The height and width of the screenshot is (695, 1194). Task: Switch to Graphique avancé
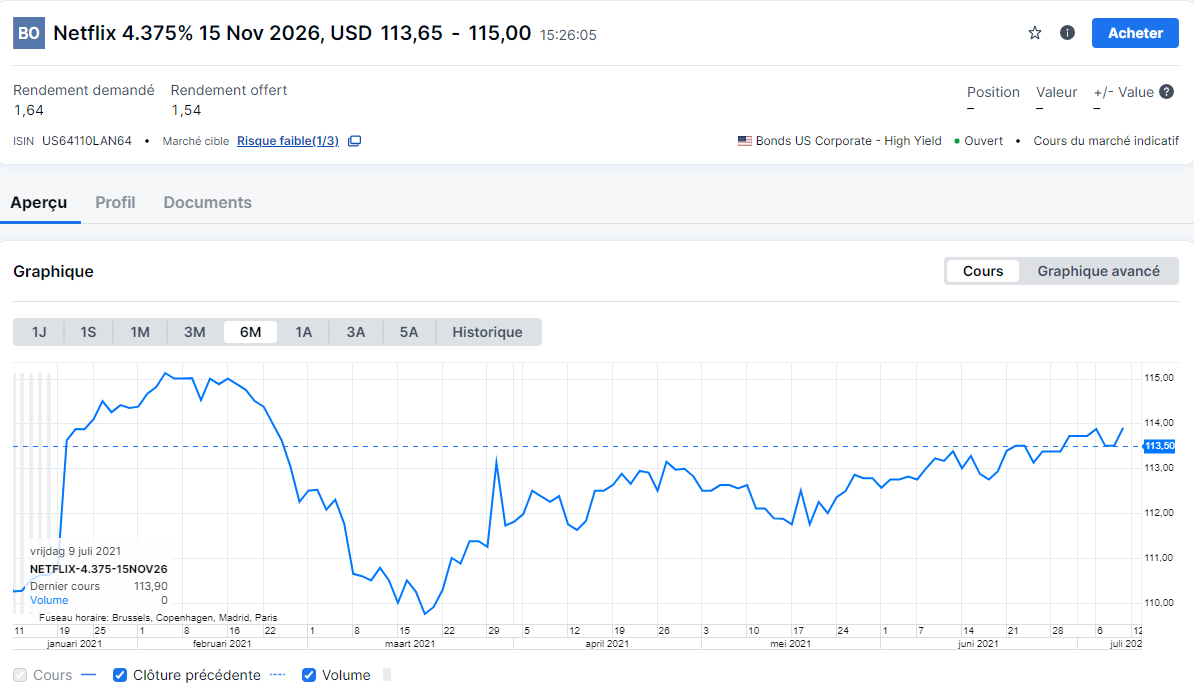point(1098,271)
